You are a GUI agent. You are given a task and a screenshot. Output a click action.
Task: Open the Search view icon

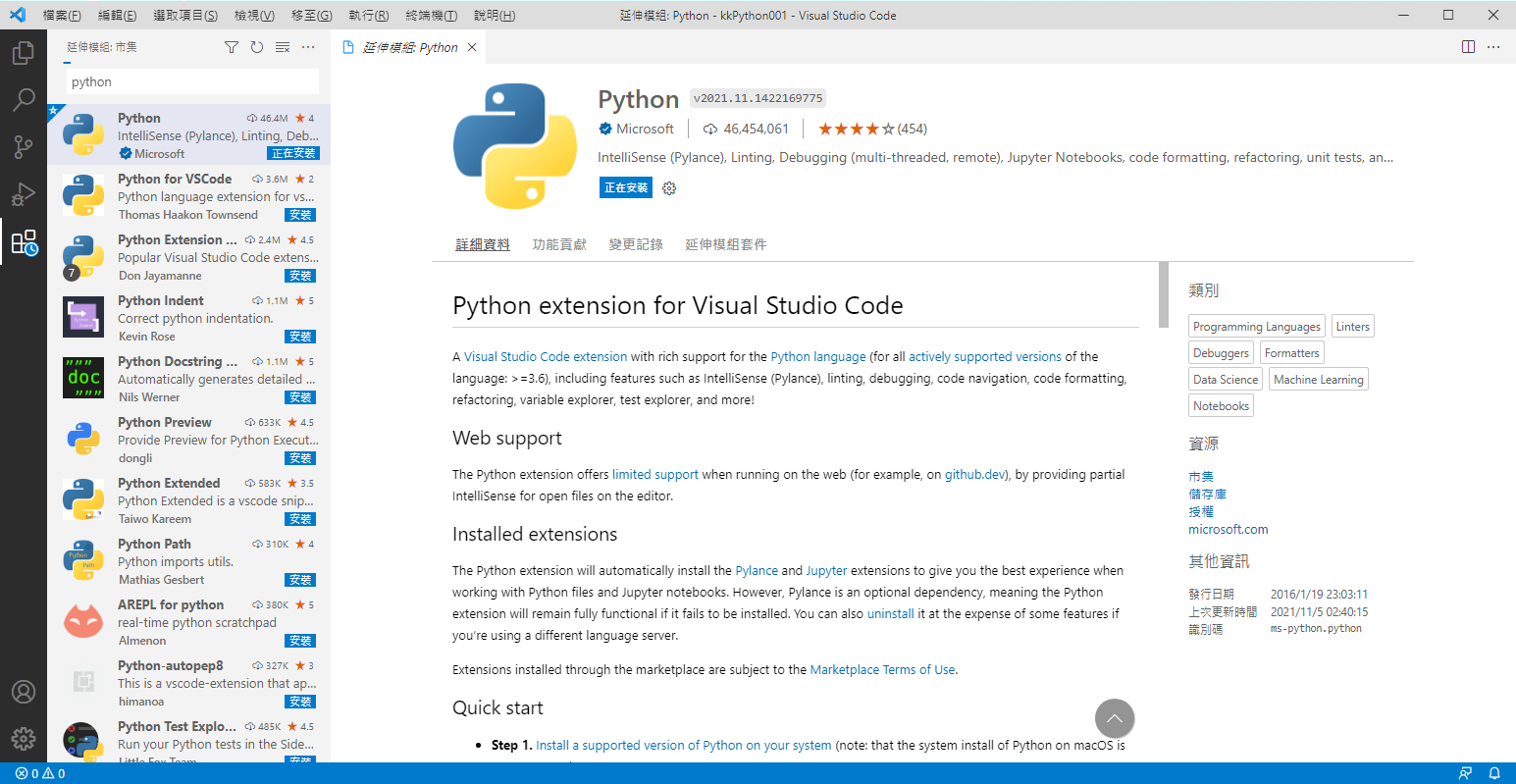(24, 99)
